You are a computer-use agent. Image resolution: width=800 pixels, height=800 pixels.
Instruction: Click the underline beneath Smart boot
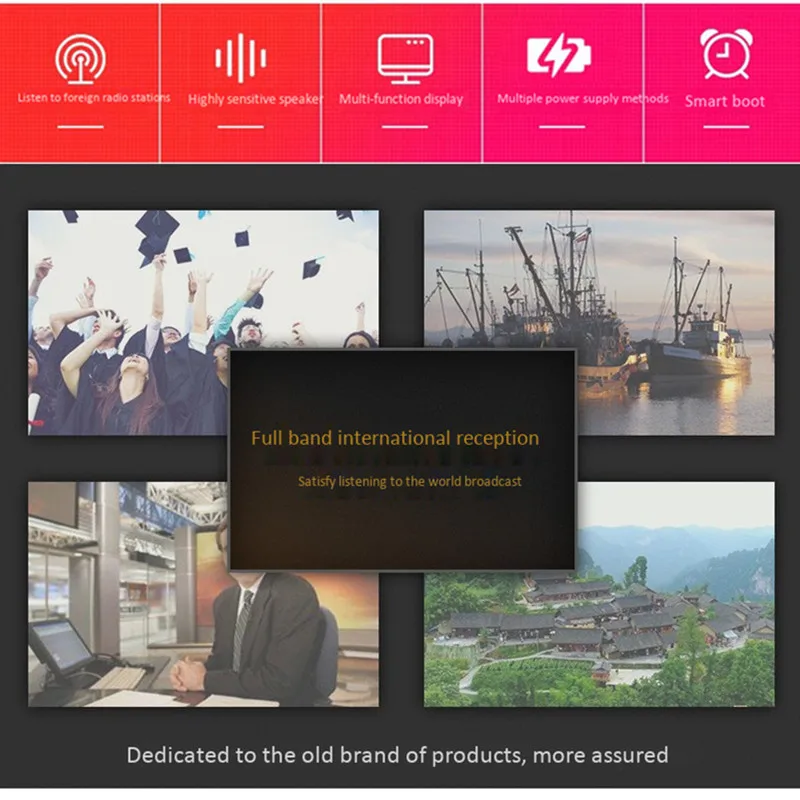726,127
